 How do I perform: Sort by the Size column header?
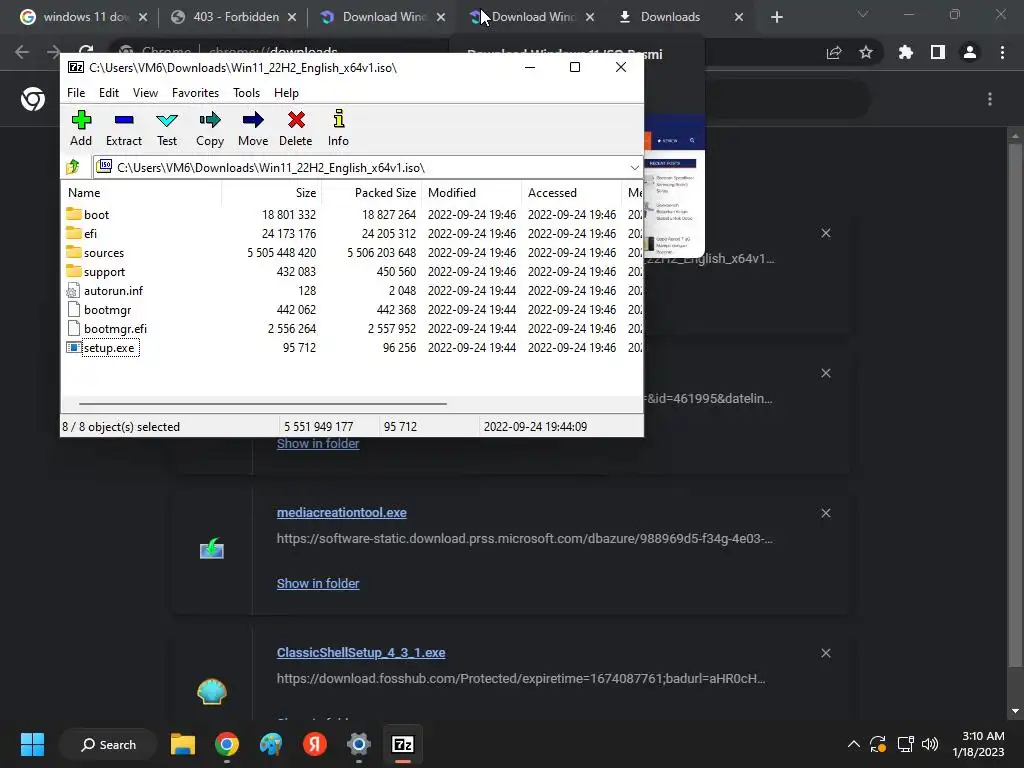click(271, 193)
